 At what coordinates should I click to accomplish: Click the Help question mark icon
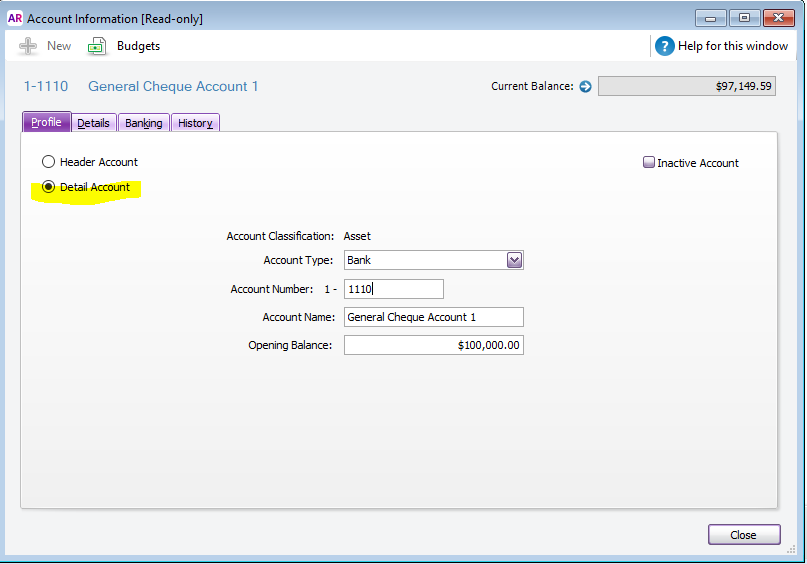pos(665,46)
